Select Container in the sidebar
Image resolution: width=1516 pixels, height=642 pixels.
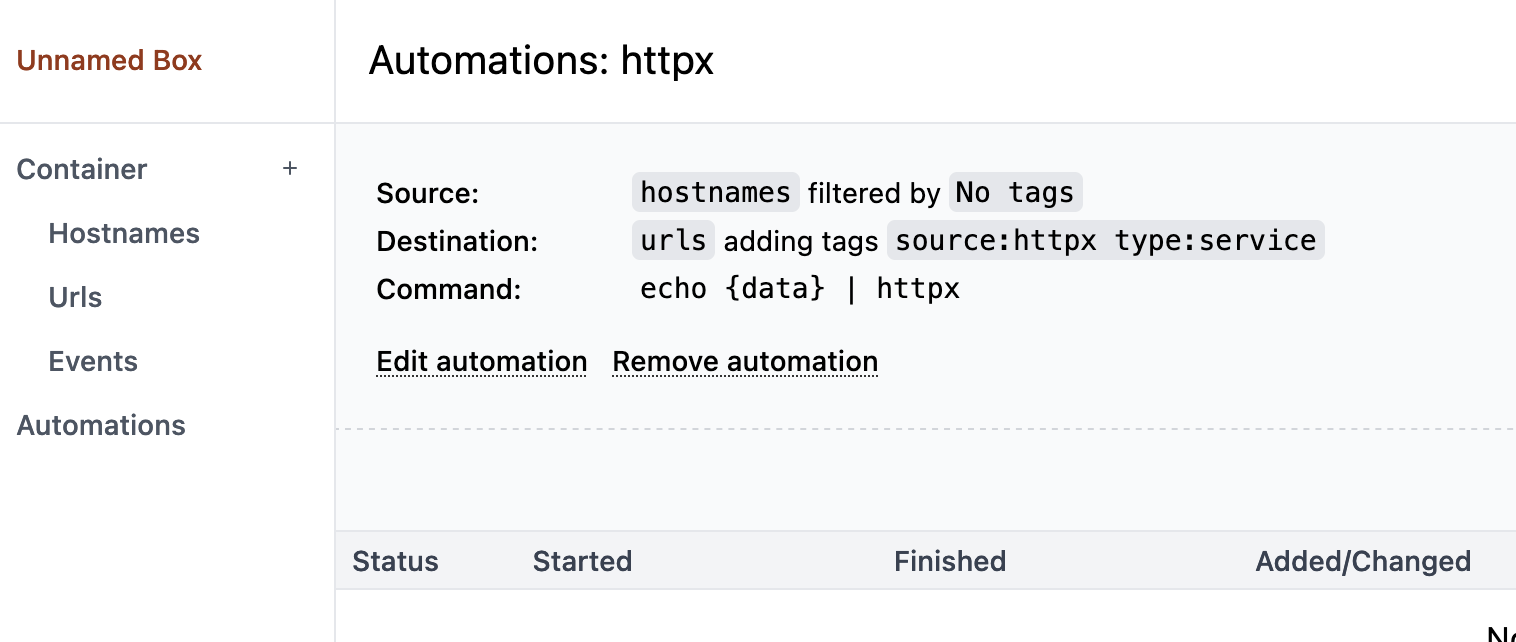click(x=82, y=169)
